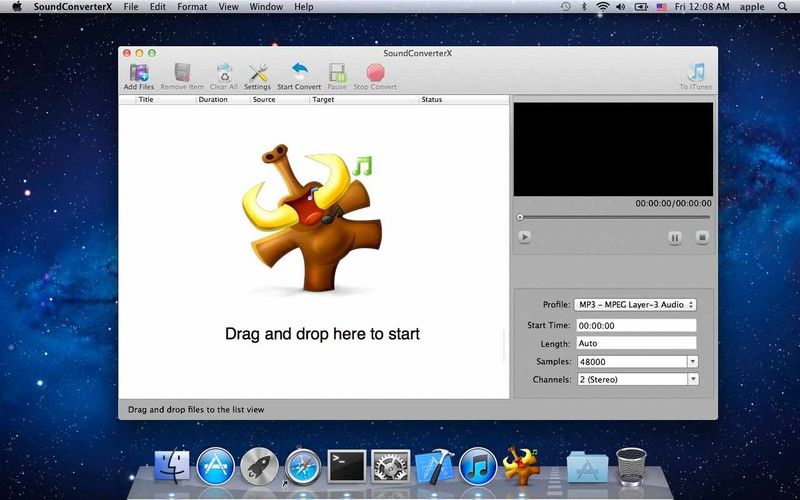Click the apple user name in menu bar
800x500 pixels.
pyautogui.click(x=752, y=7)
